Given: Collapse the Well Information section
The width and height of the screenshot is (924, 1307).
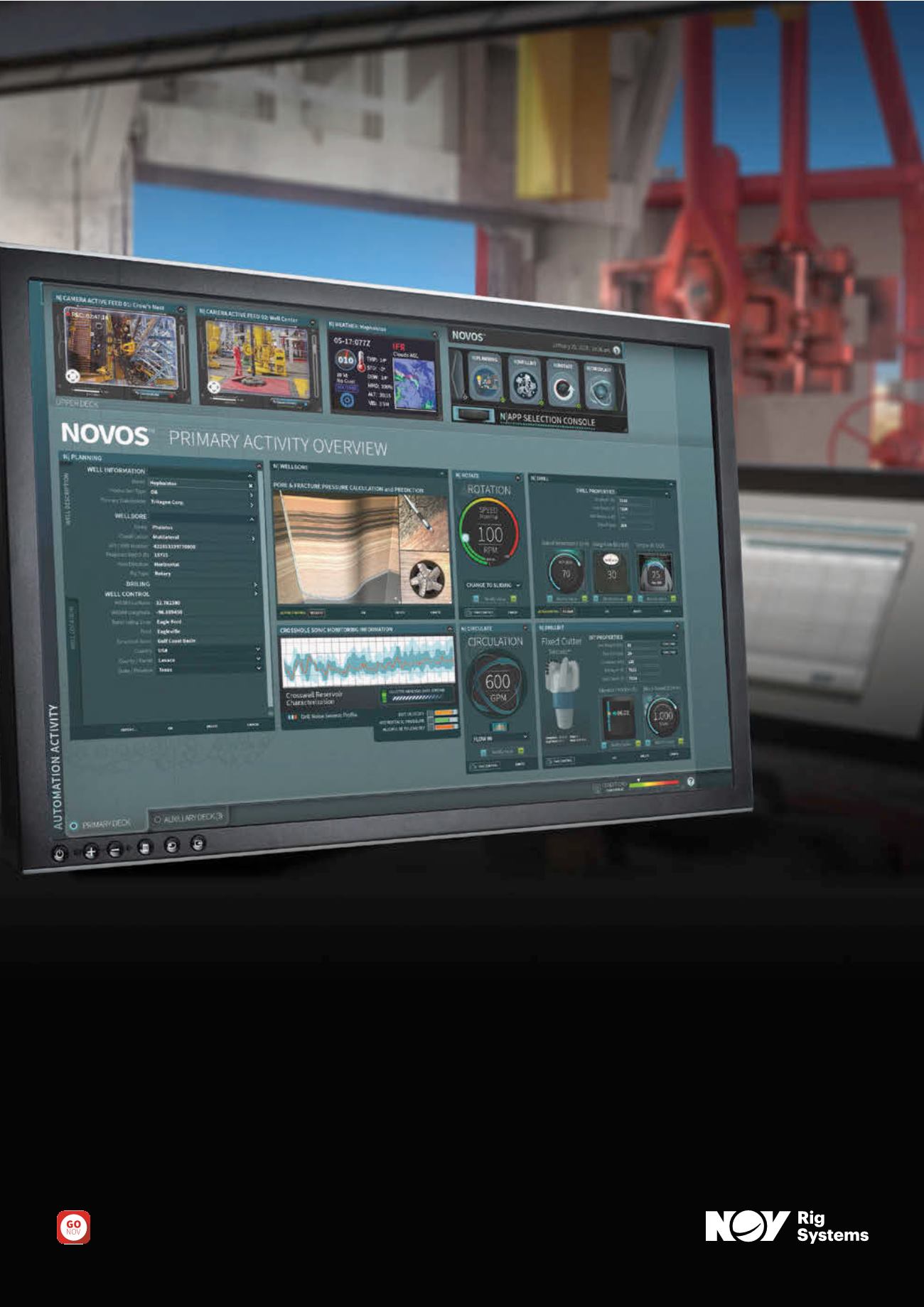Looking at the screenshot, I should [x=250, y=475].
